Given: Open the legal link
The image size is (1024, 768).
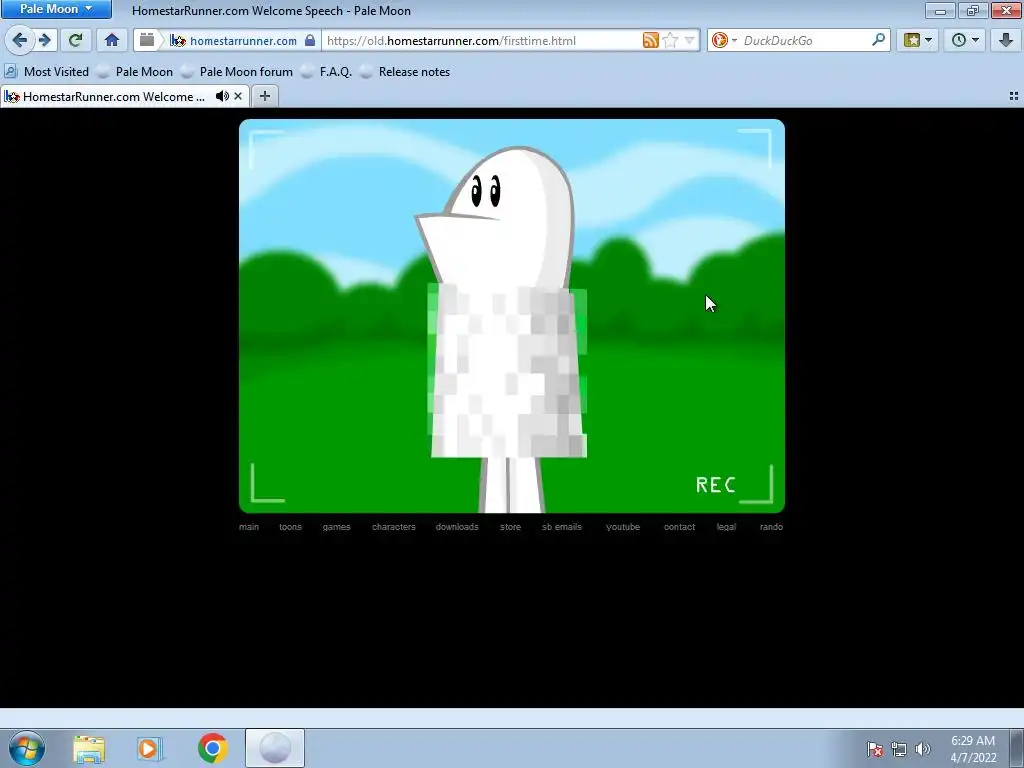Looking at the screenshot, I should coord(726,527).
